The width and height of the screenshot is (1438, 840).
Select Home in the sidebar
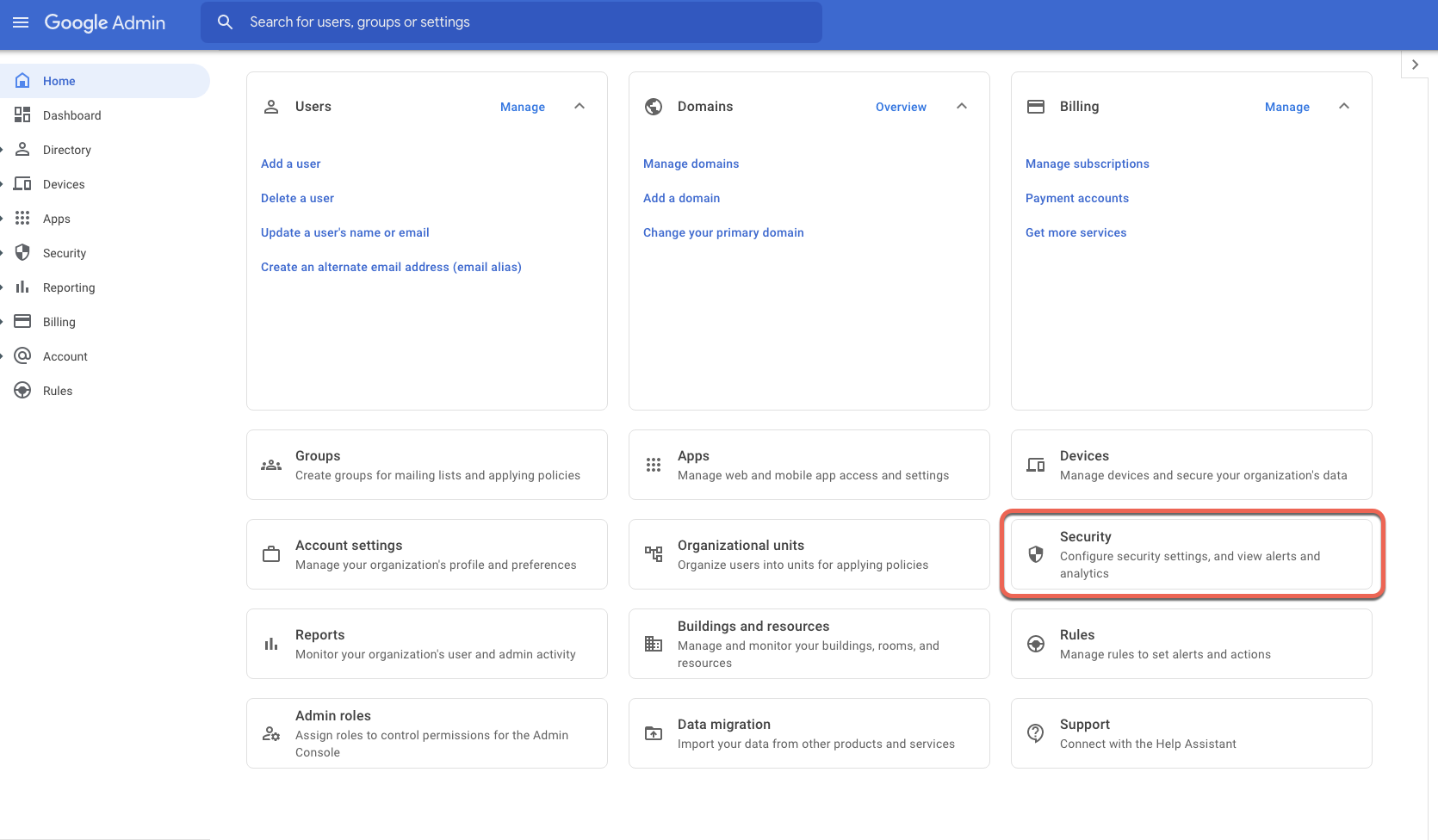pos(59,81)
